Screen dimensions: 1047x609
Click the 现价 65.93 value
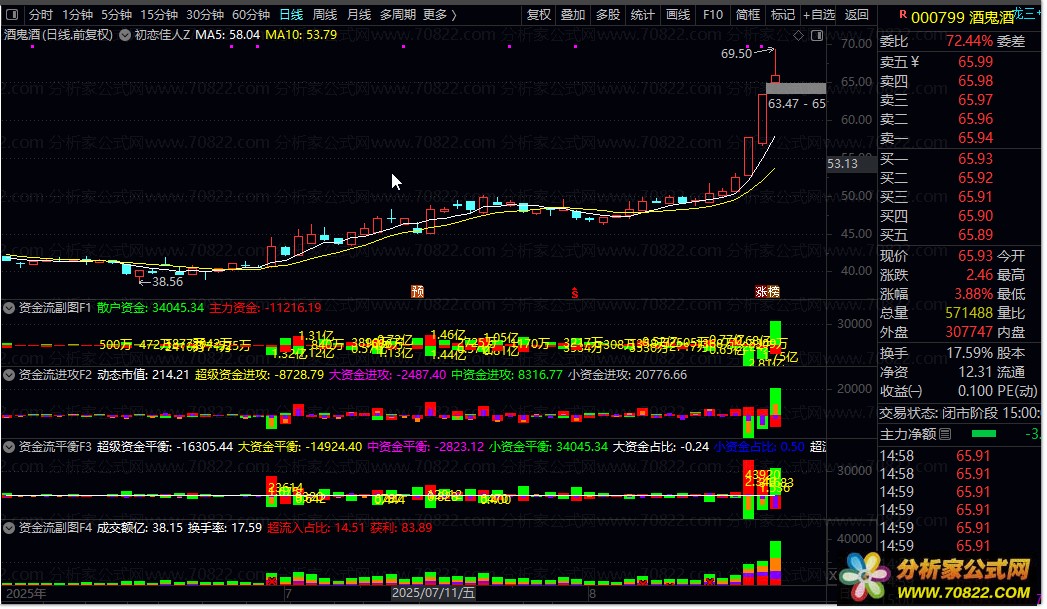point(976,256)
